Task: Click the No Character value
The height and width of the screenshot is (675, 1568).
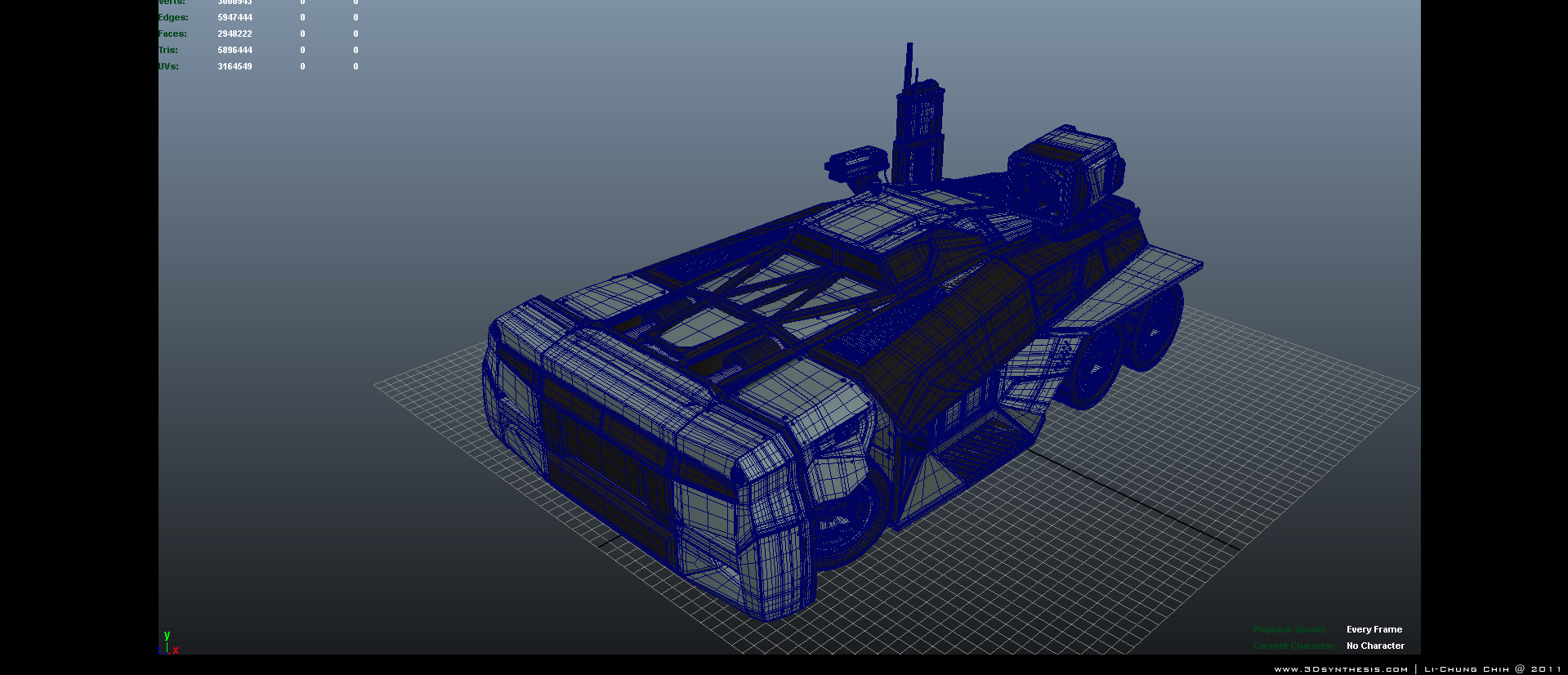Action: click(1375, 646)
